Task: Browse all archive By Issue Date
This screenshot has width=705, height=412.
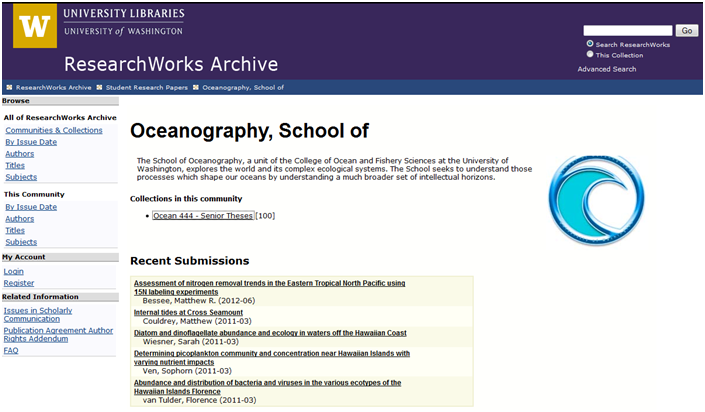Action: [x=31, y=142]
